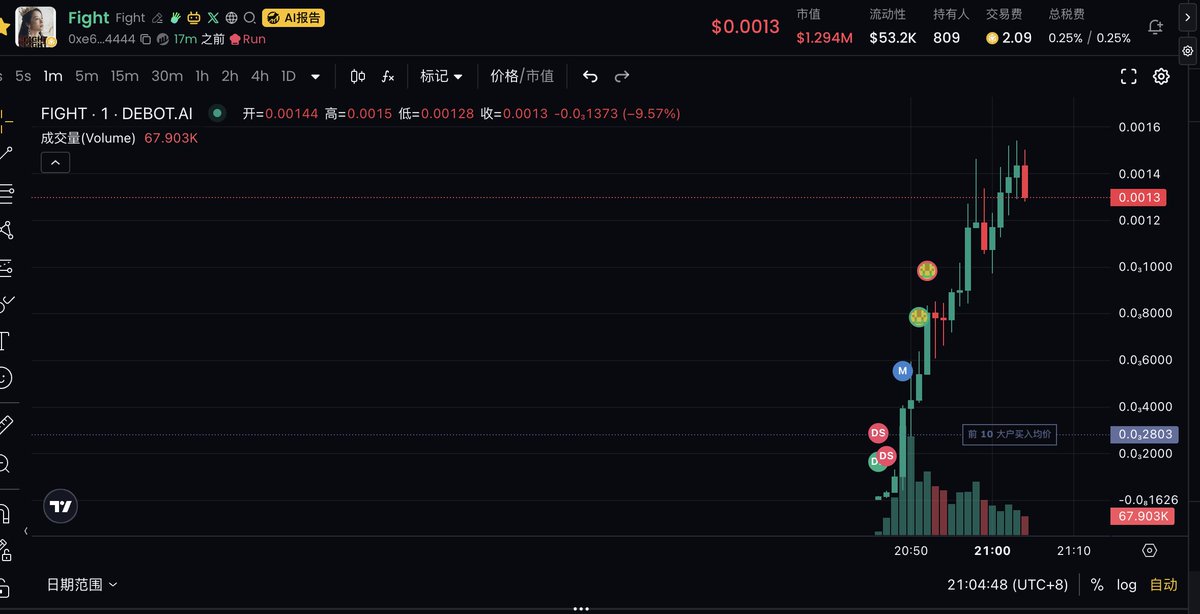
Task: Select the 5m timeframe
Action: 87,76
